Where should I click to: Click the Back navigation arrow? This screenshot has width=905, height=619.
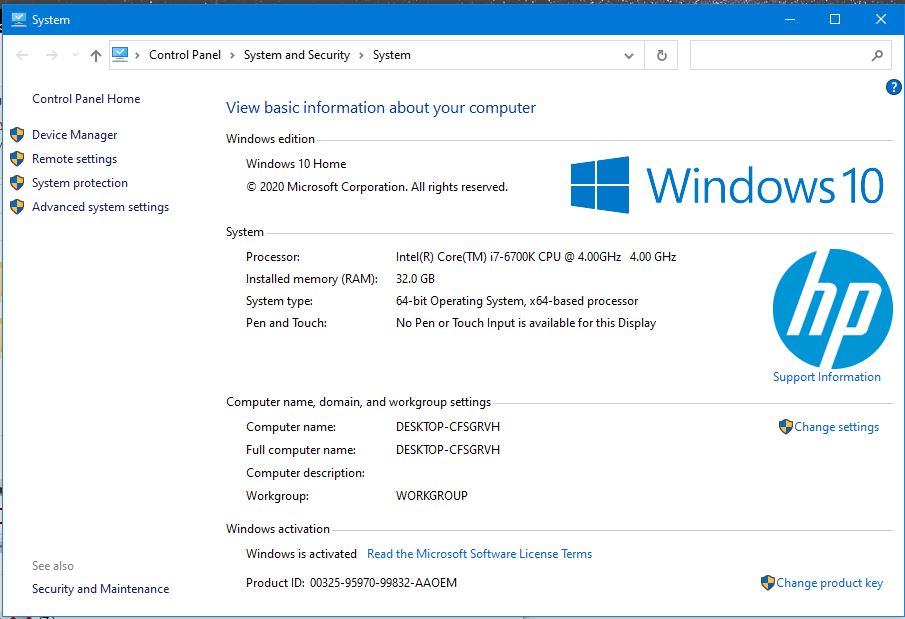click(22, 55)
